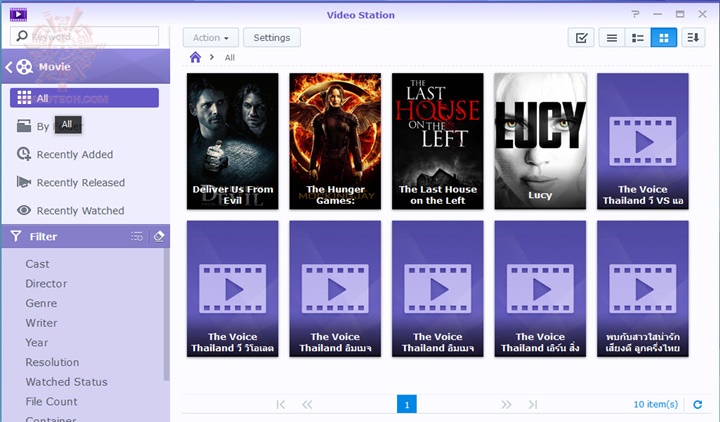The image size is (720, 422).
Task: Maximize the Video Station window
Action: (680, 14)
